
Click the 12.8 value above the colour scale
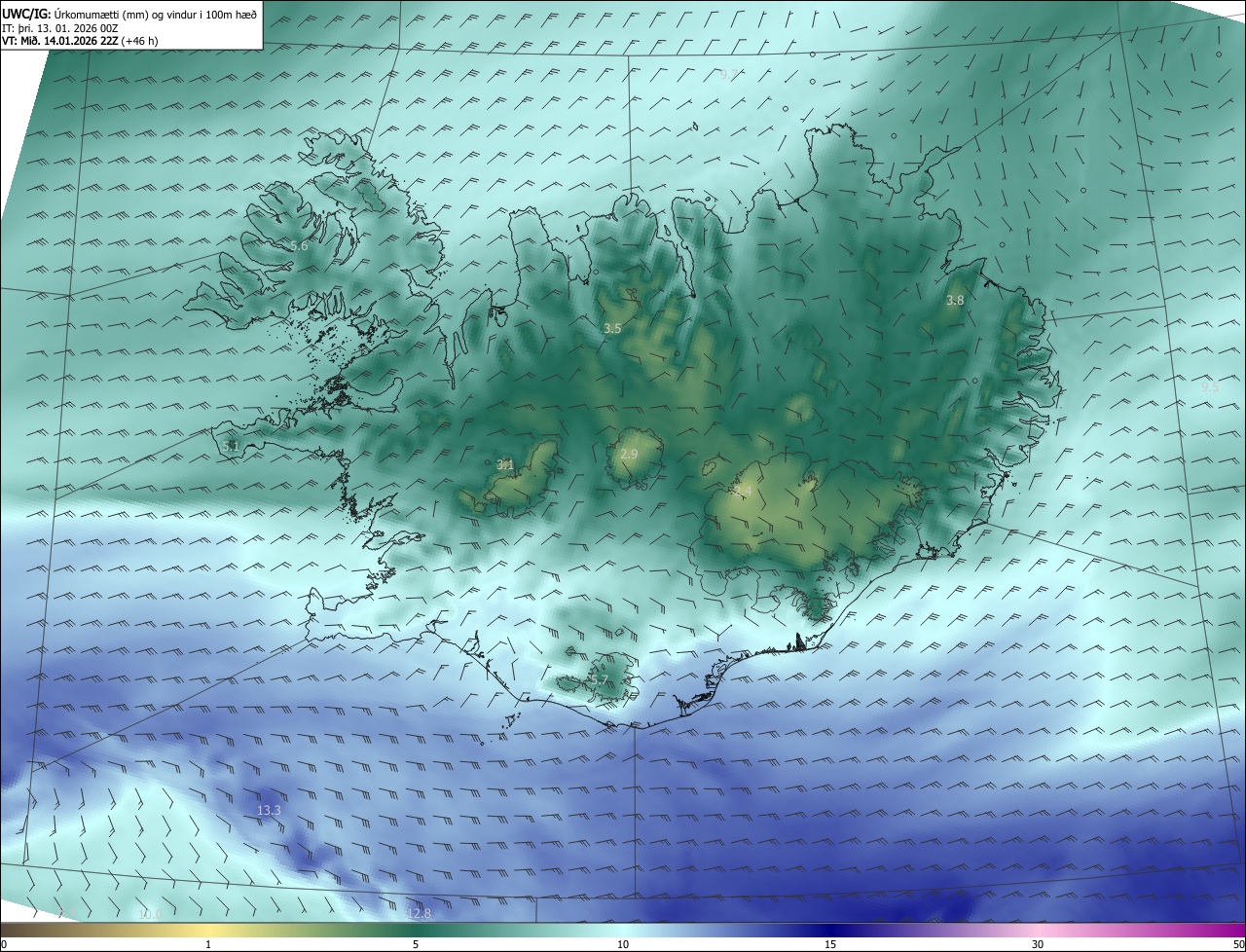(419, 913)
